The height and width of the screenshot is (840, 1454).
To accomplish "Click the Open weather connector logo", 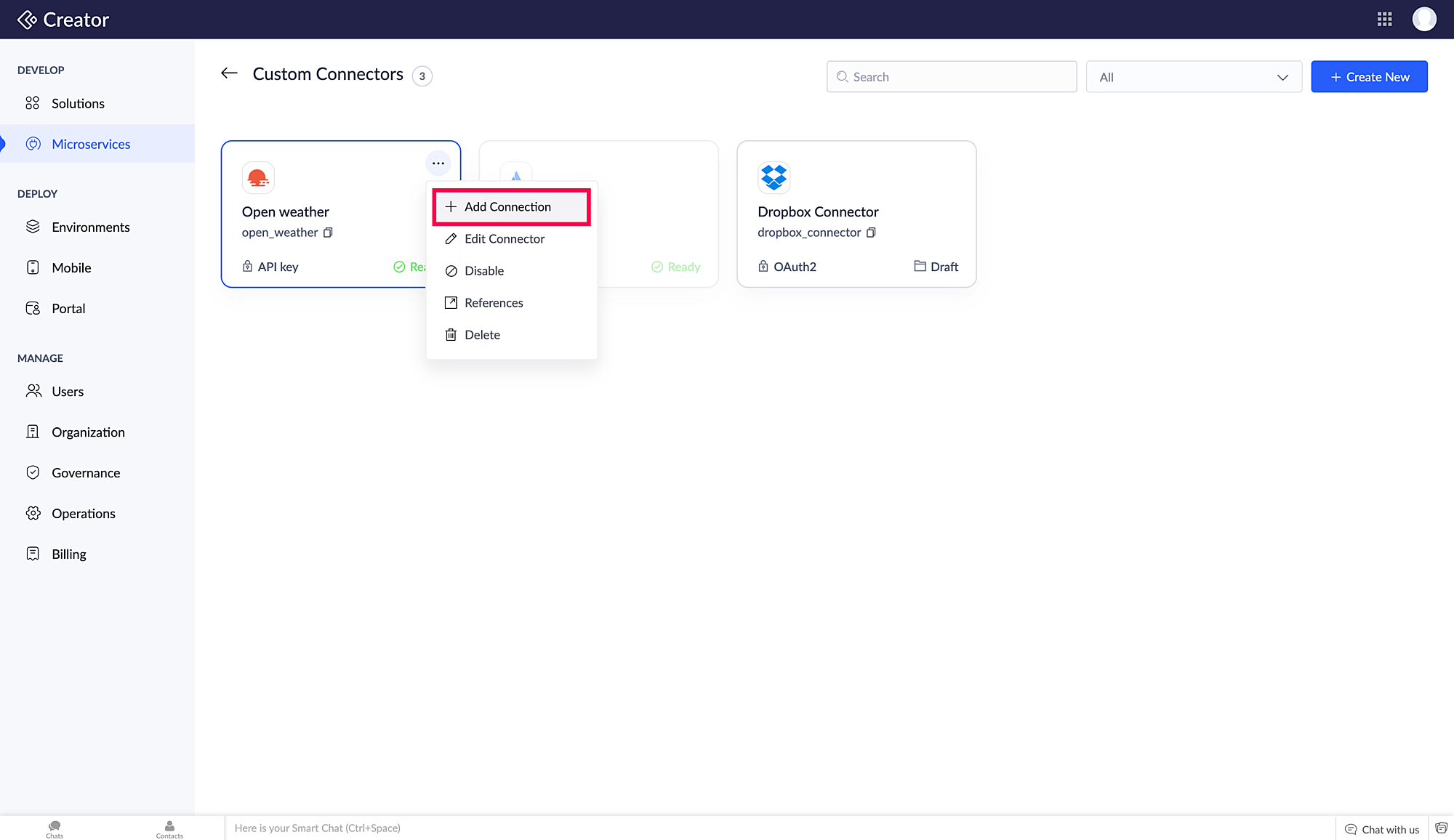I will pos(258,177).
